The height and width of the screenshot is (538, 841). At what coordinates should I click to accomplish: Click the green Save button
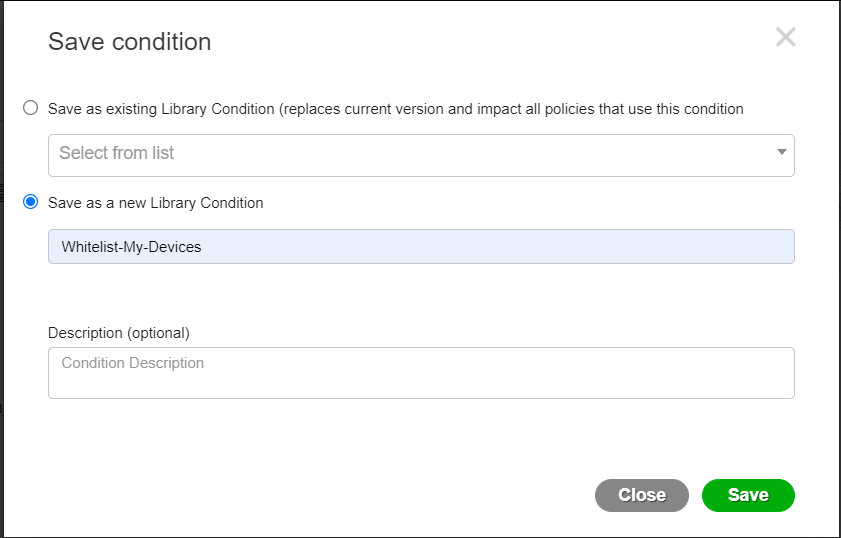748,495
